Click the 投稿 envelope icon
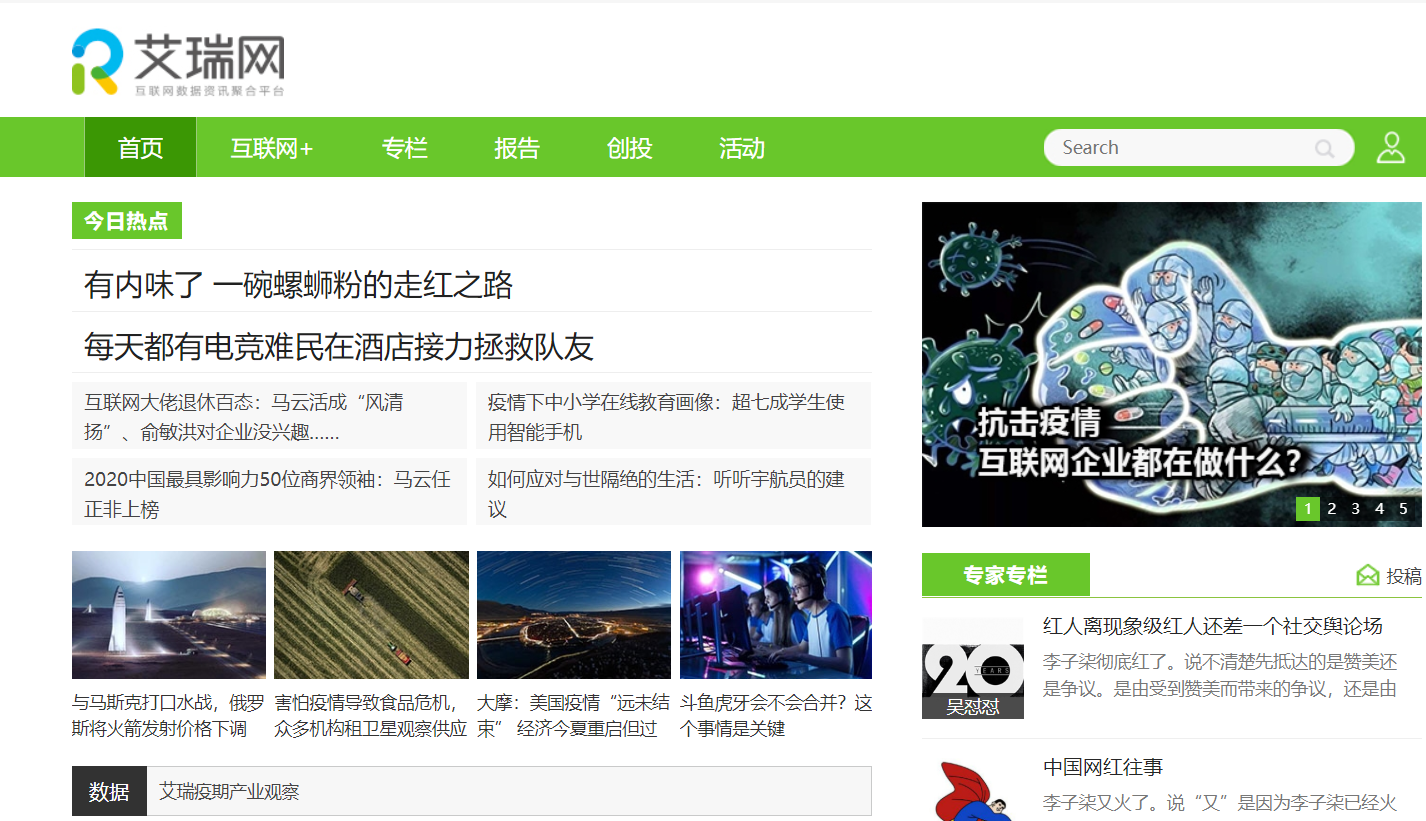Image resolution: width=1426 pixels, height=821 pixels. pyautogui.click(x=1367, y=576)
